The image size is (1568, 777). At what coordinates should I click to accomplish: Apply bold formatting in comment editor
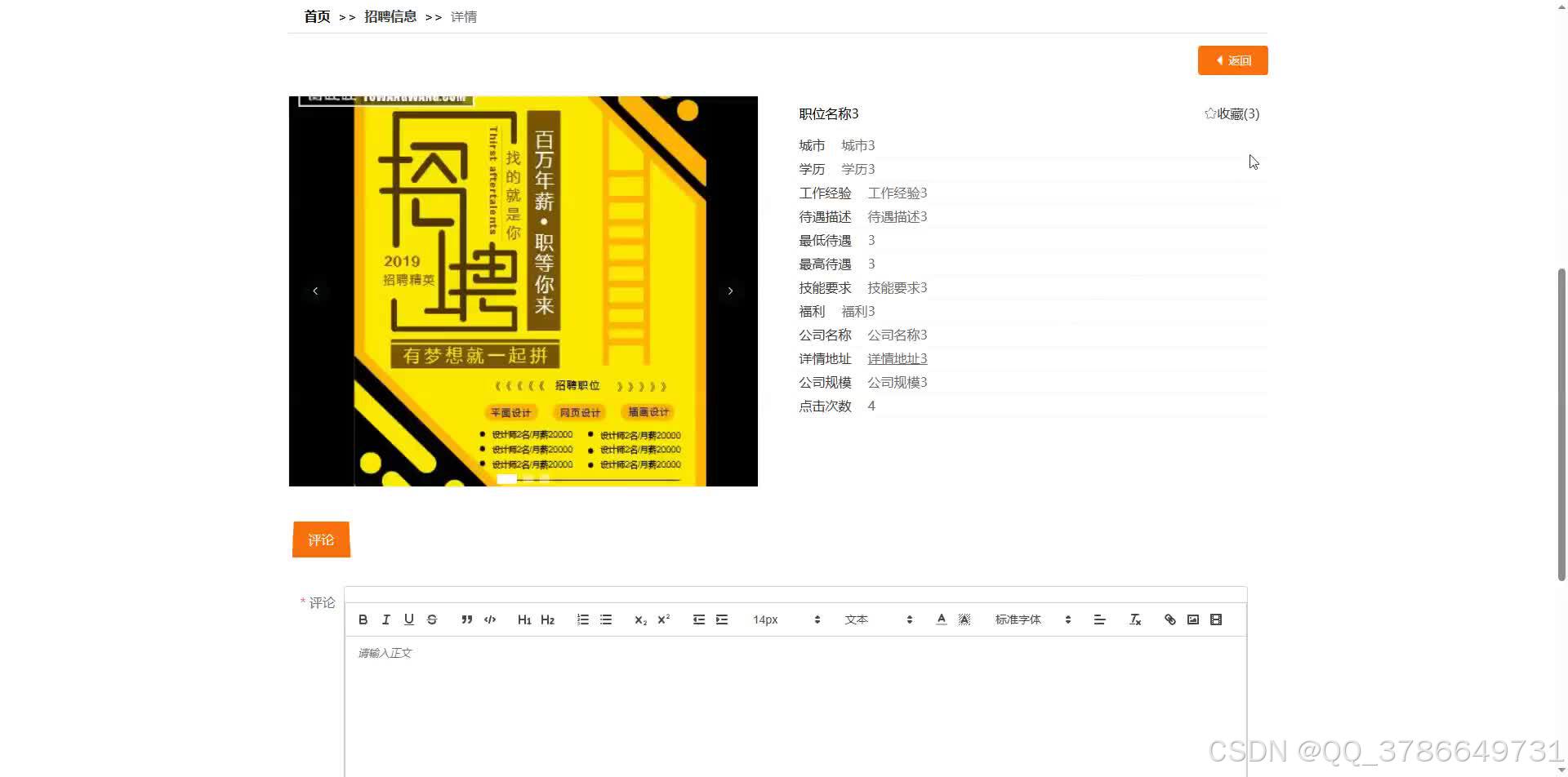(x=363, y=619)
